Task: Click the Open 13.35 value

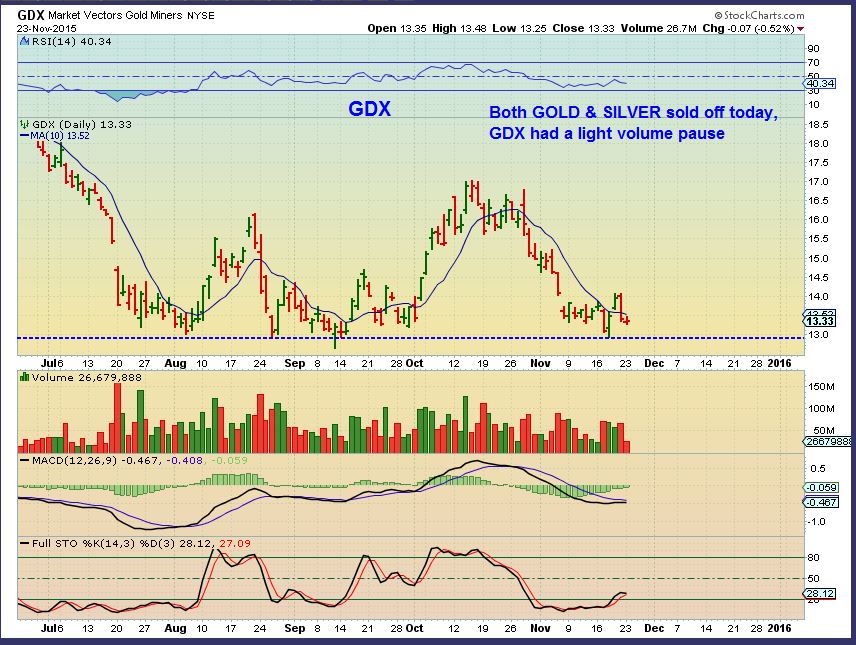Action: click(x=397, y=28)
